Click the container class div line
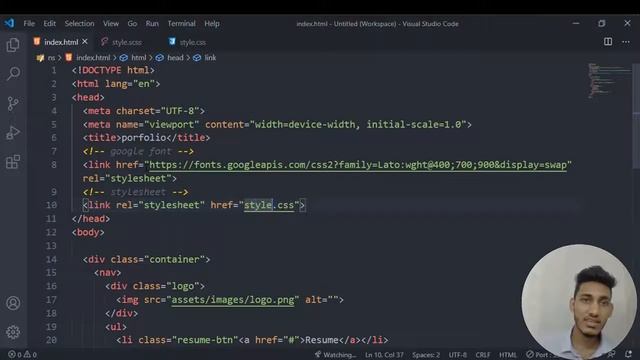This screenshot has width=640, height=360. click(x=147, y=259)
